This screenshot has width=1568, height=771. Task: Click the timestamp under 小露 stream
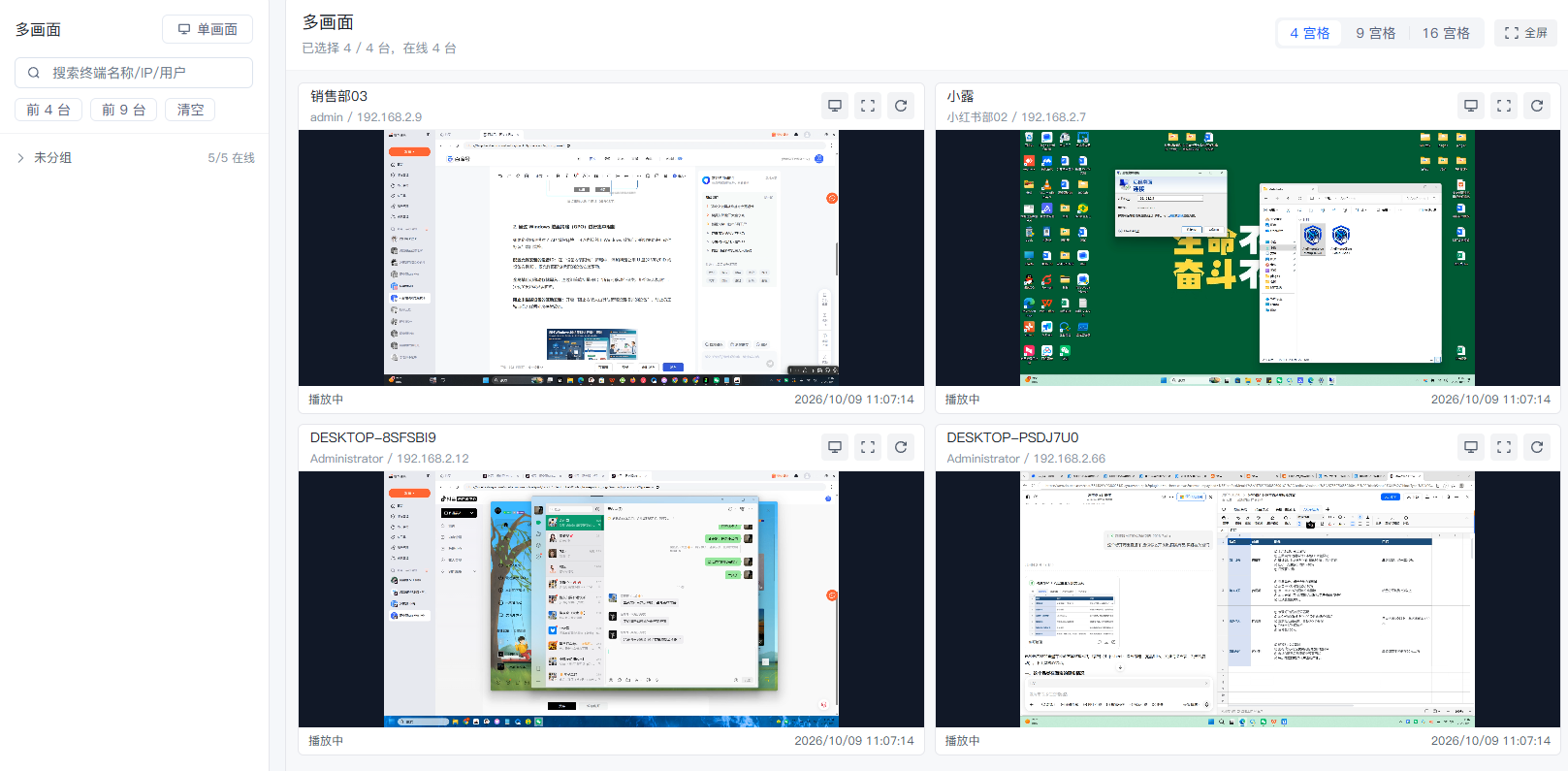click(1490, 400)
